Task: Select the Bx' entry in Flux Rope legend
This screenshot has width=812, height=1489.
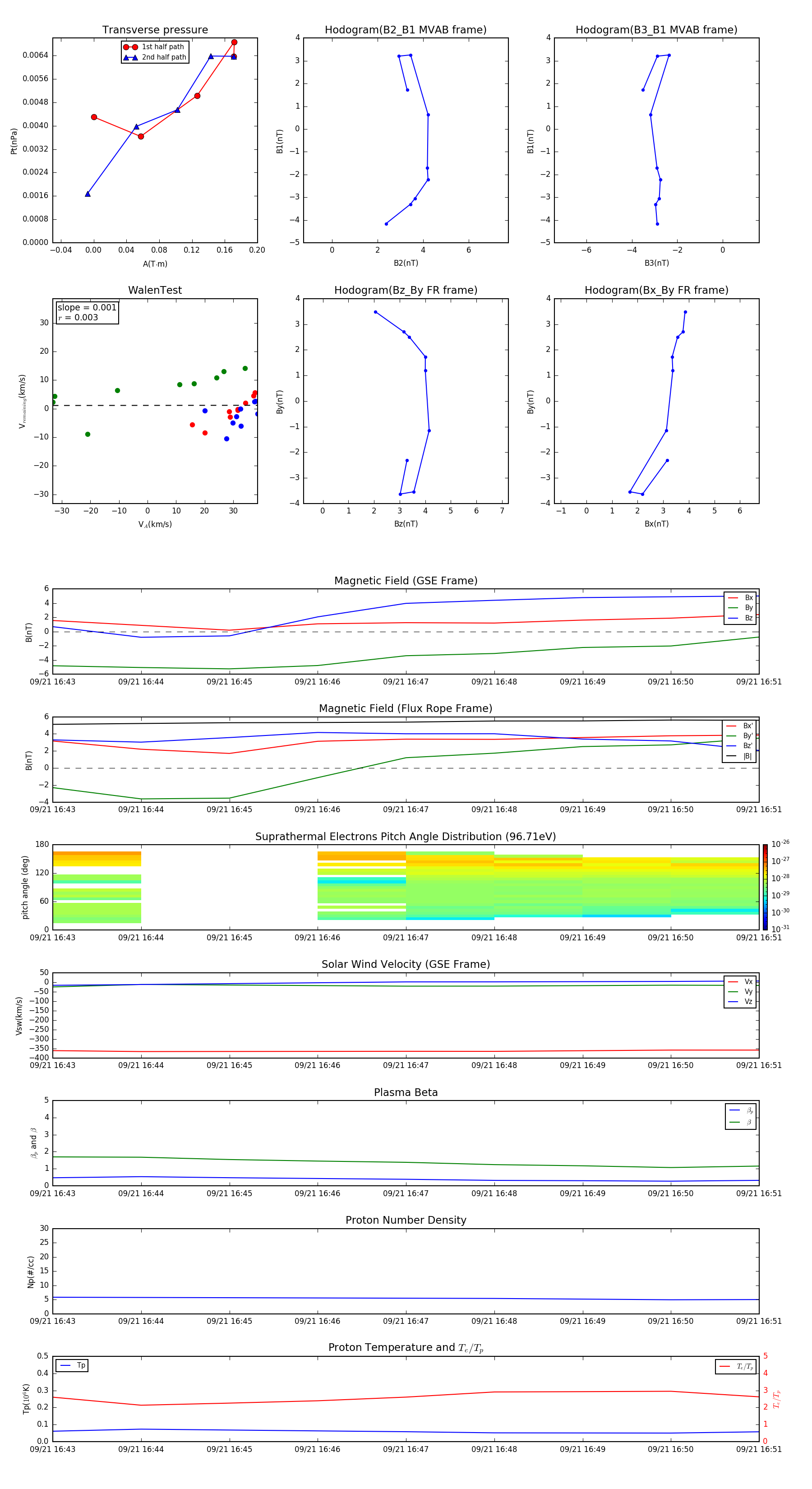Action: [x=739, y=726]
